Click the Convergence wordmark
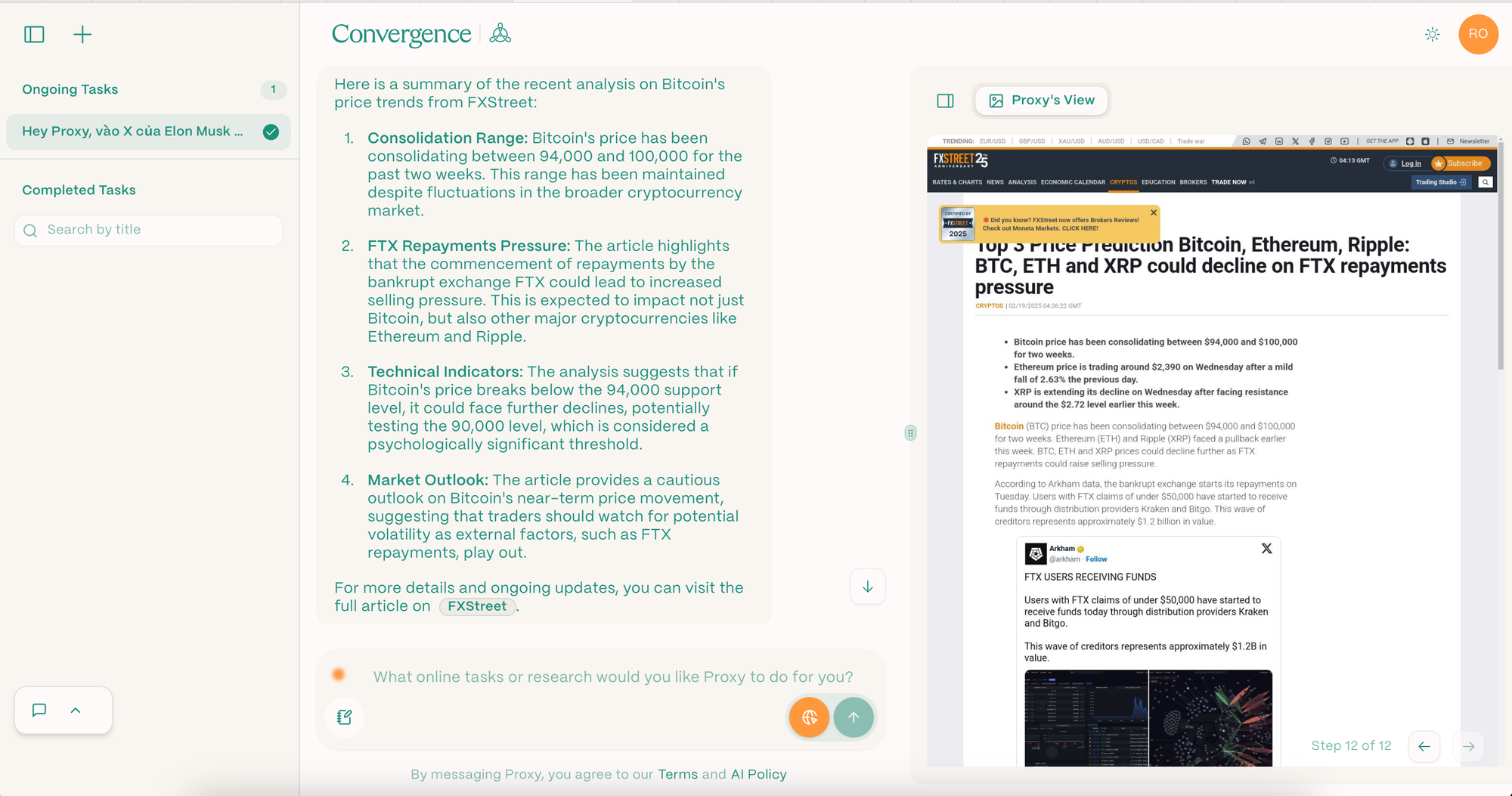Image resolution: width=1512 pixels, height=796 pixels. point(401,34)
